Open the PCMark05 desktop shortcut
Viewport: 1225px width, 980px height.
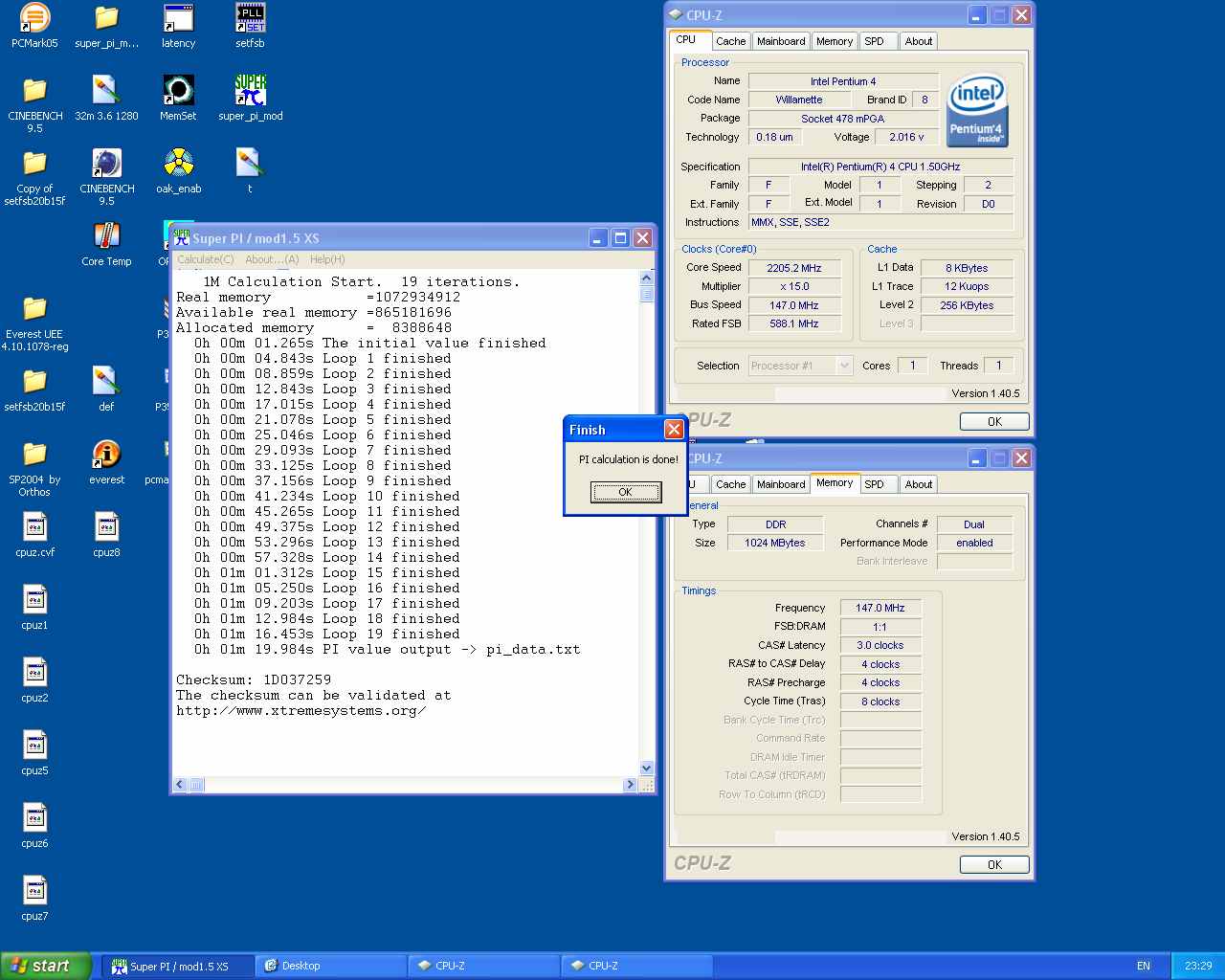pos(34,26)
